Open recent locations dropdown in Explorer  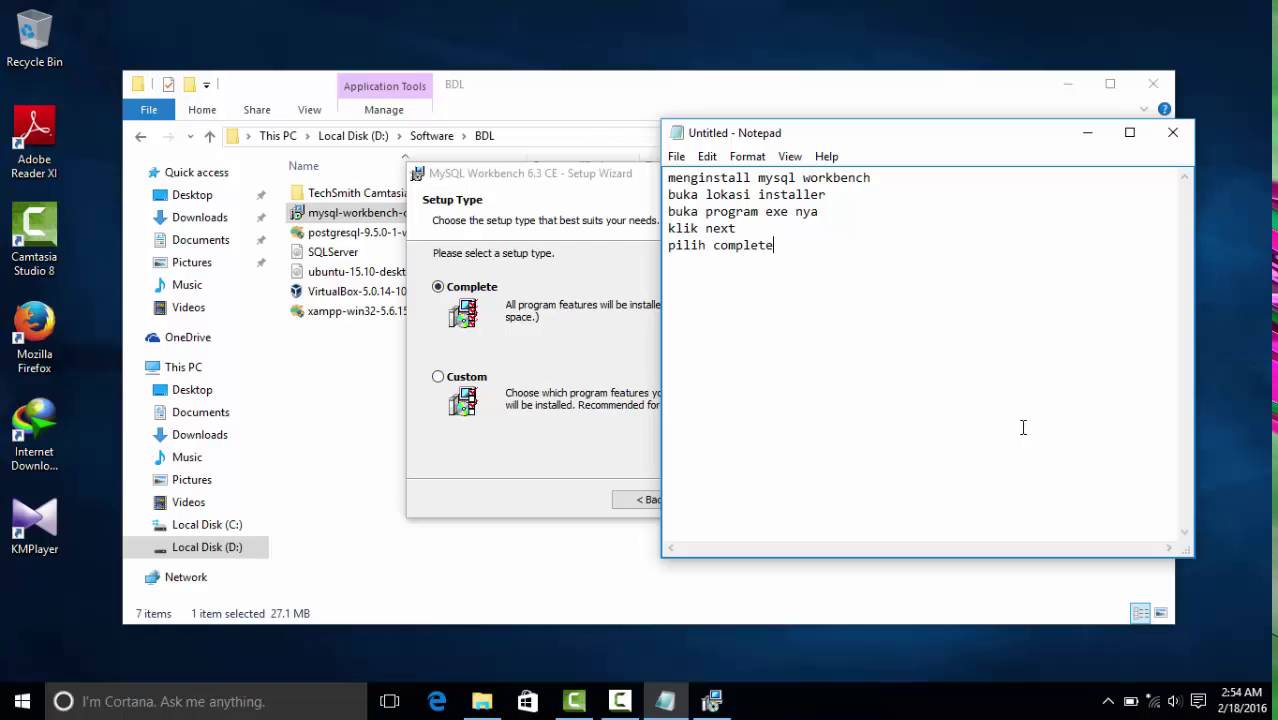coord(190,136)
